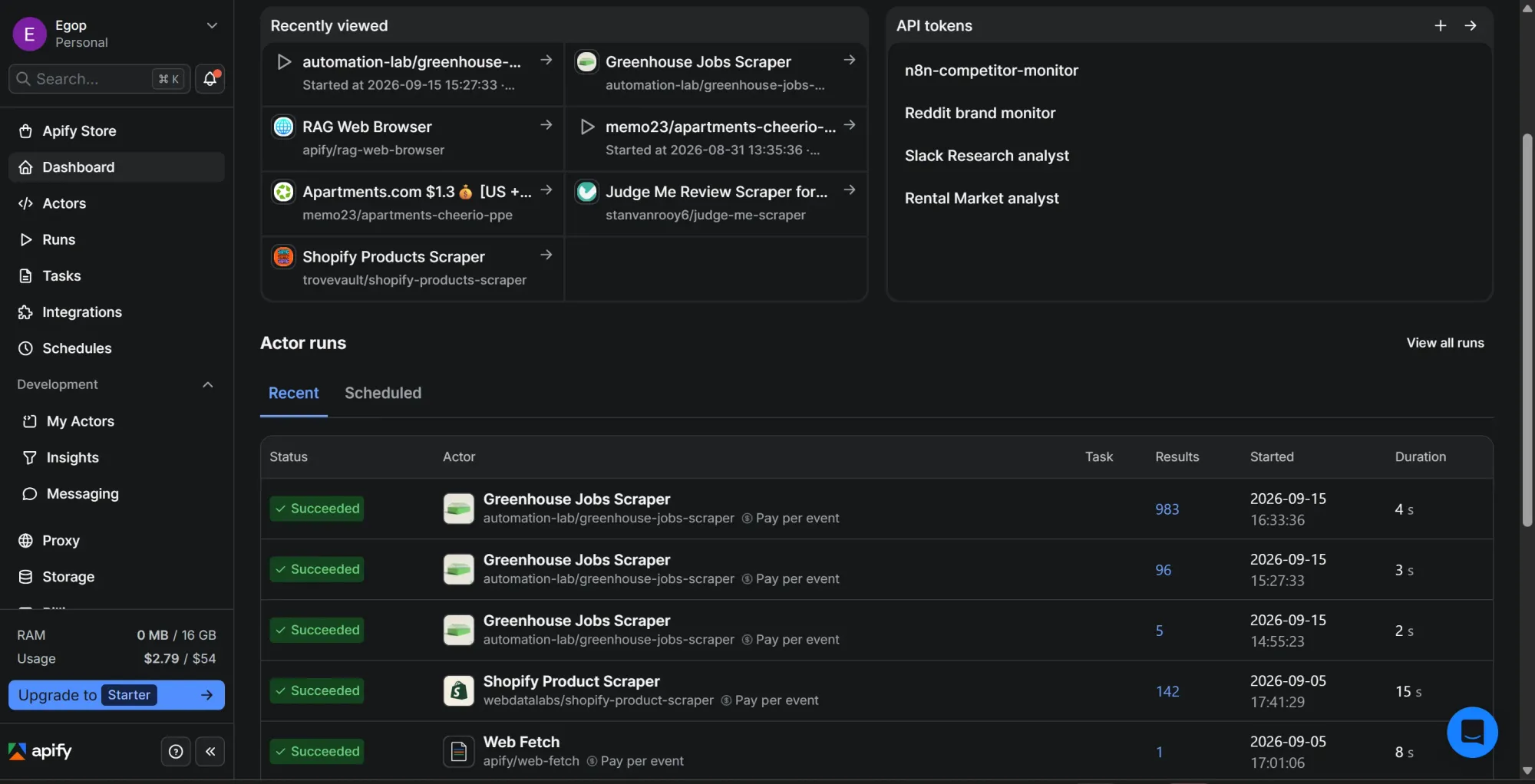Click the Schedules clock icon
The image size is (1535, 784).
25,348
